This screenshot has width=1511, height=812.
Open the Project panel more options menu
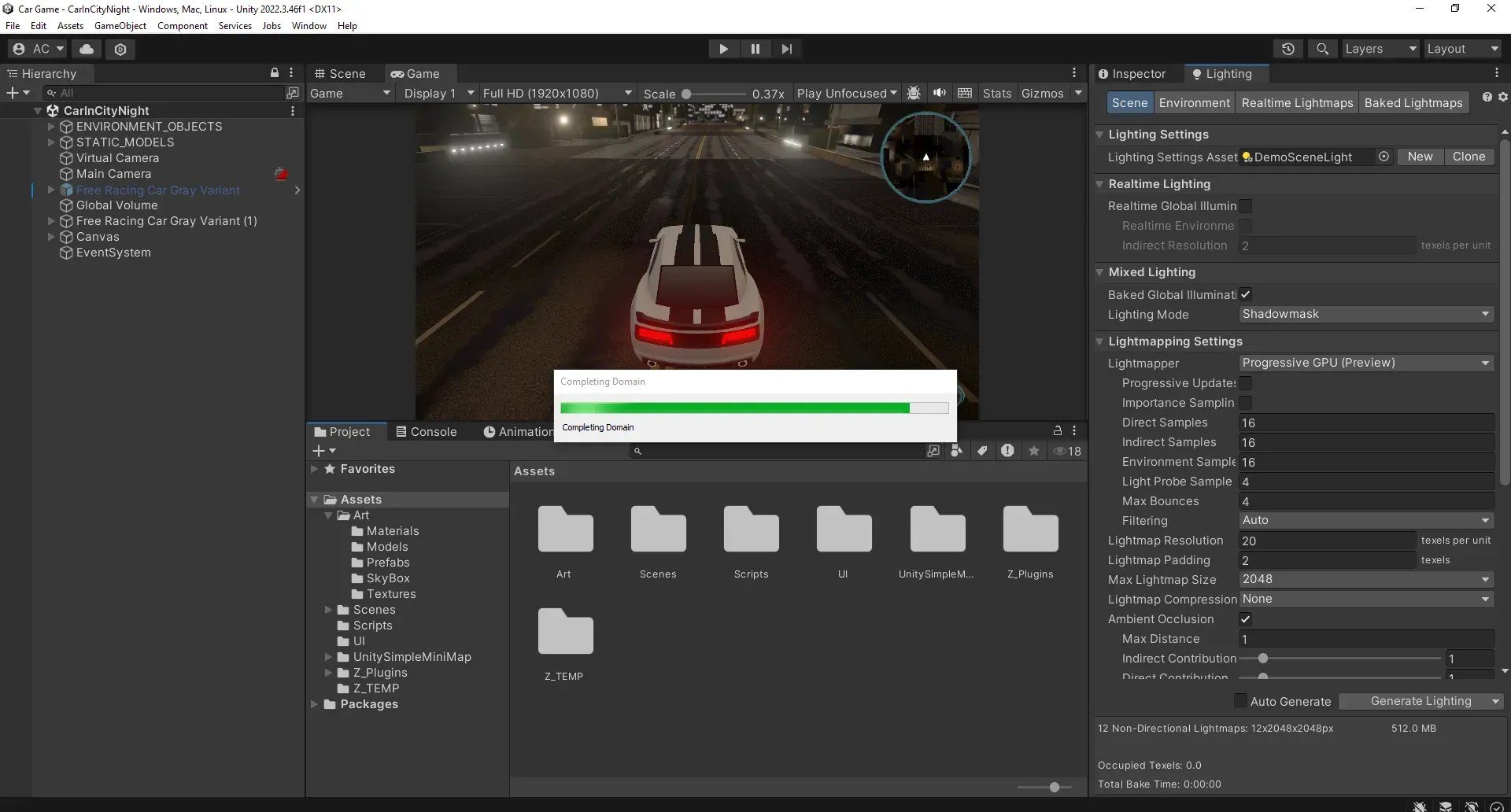1074,431
